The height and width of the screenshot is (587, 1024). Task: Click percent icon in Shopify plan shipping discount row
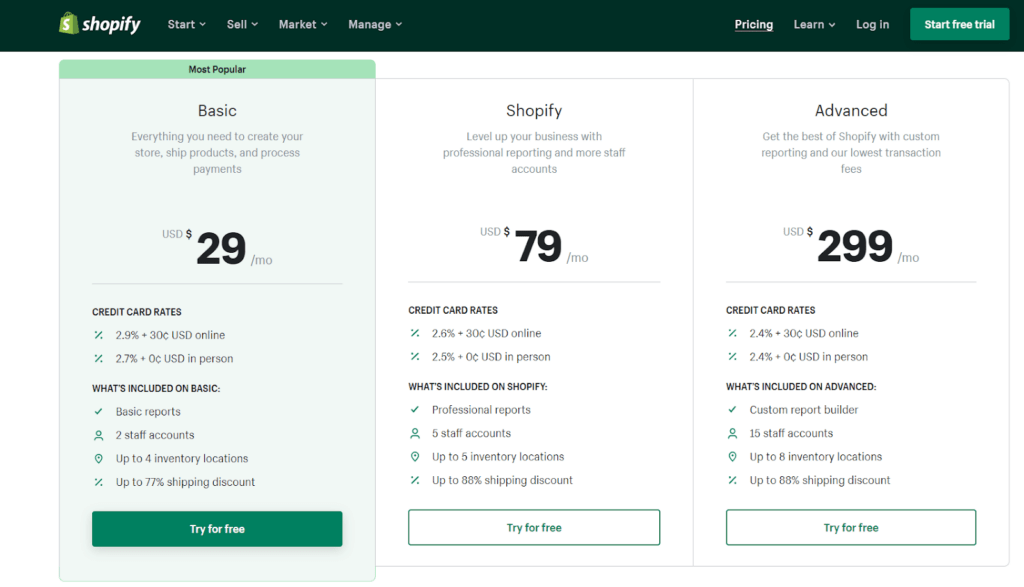point(415,480)
